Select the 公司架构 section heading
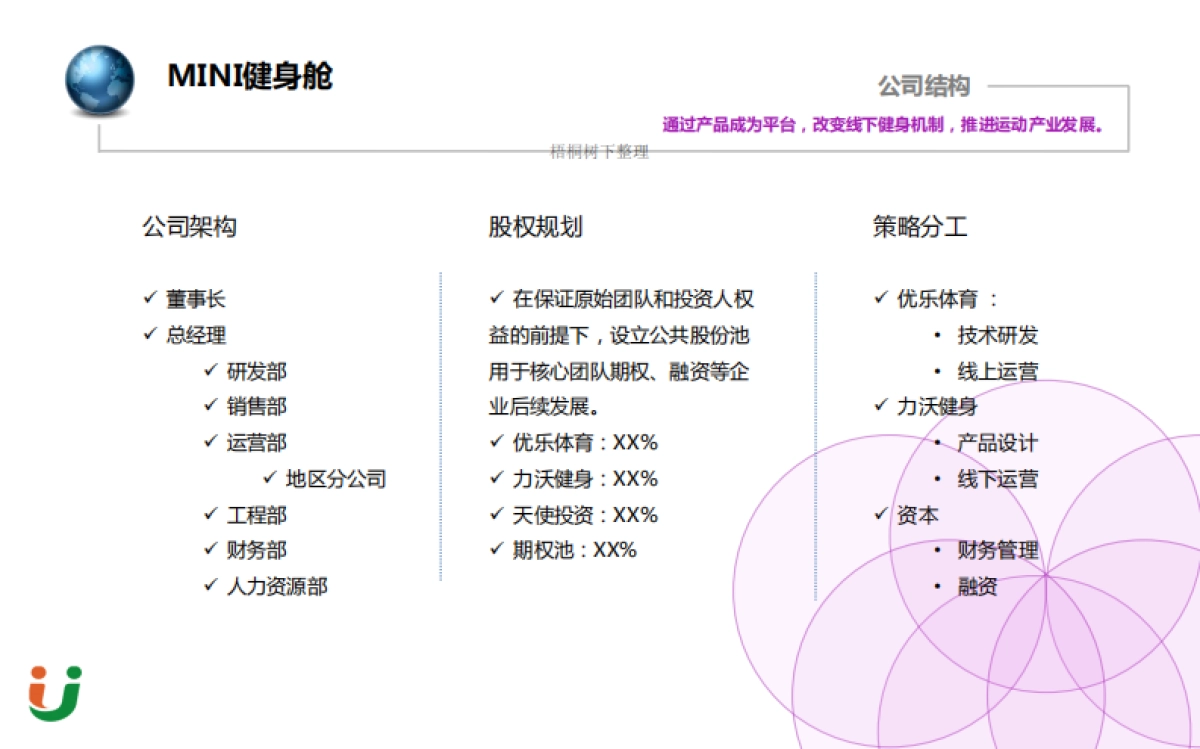Image resolution: width=1200 pixels, height=749 pixels. click(192, 227)
